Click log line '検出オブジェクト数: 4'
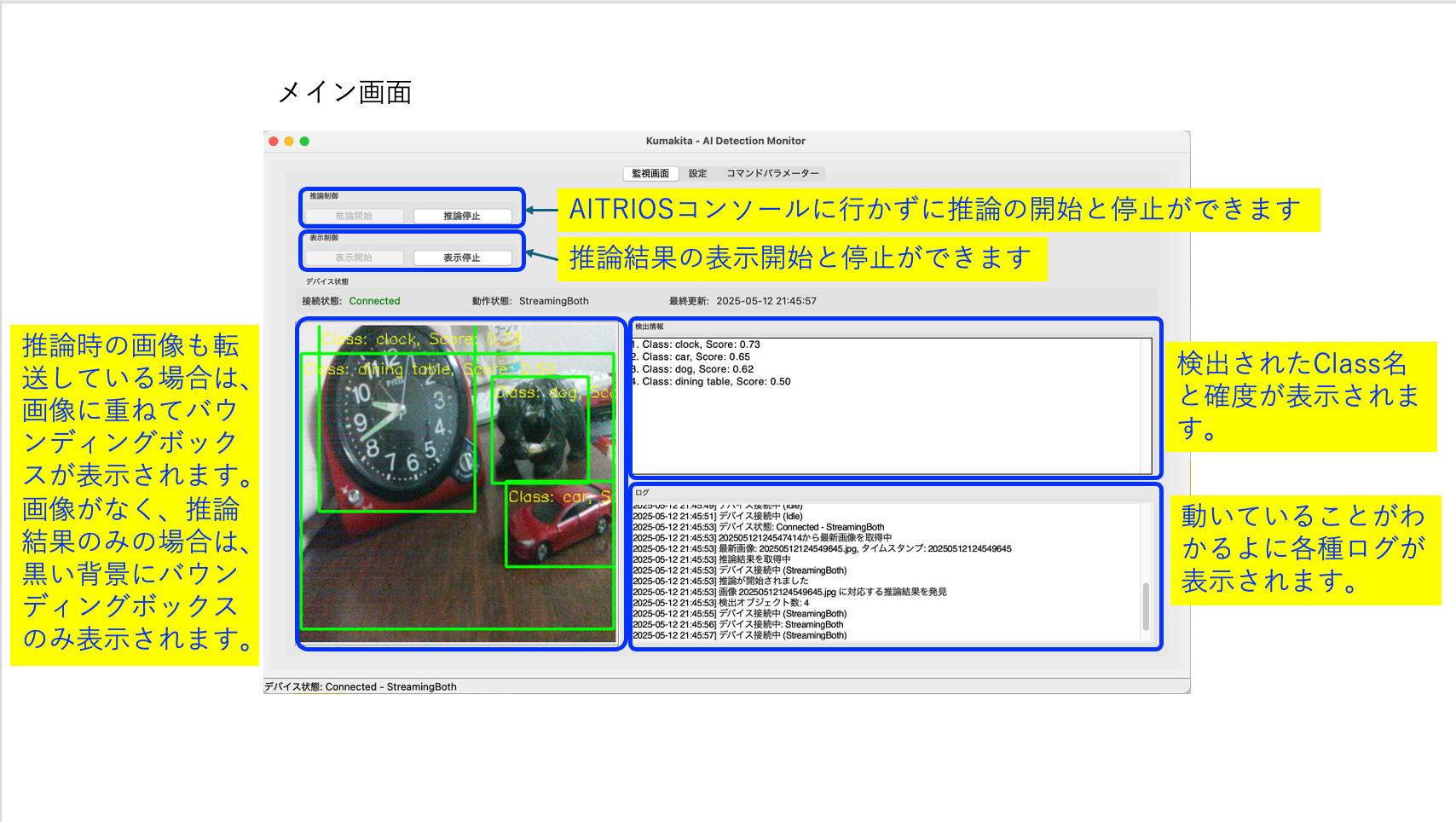 pos(721,603)
